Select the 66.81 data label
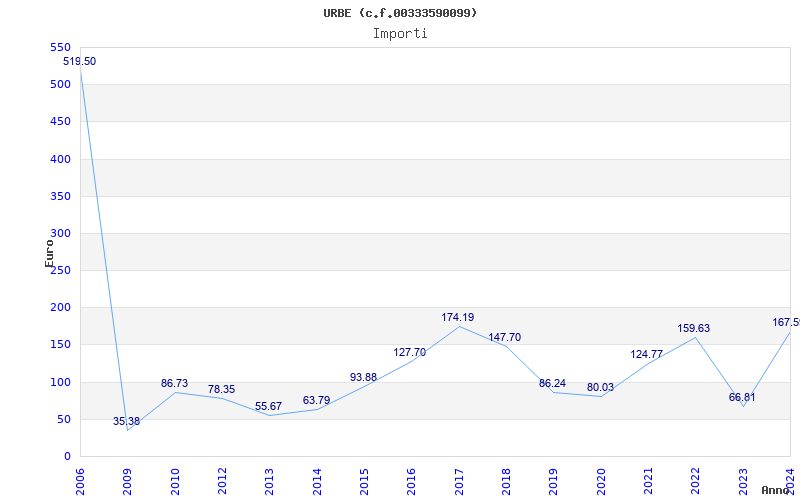The image size is (800, 500). click(x=742, y=397)
